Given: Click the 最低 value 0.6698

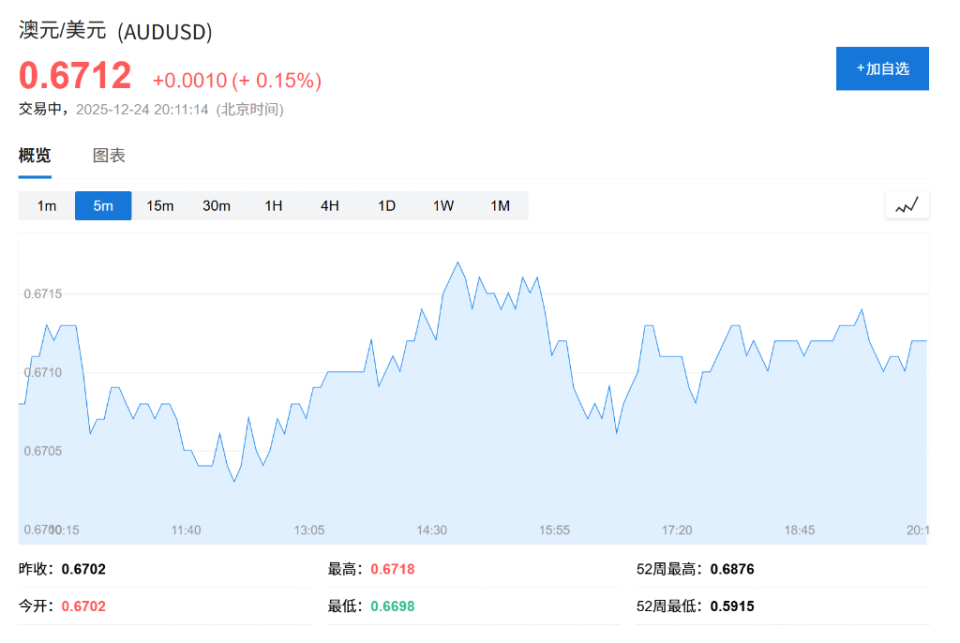Looking at the screenshot, I should (392, 606).
